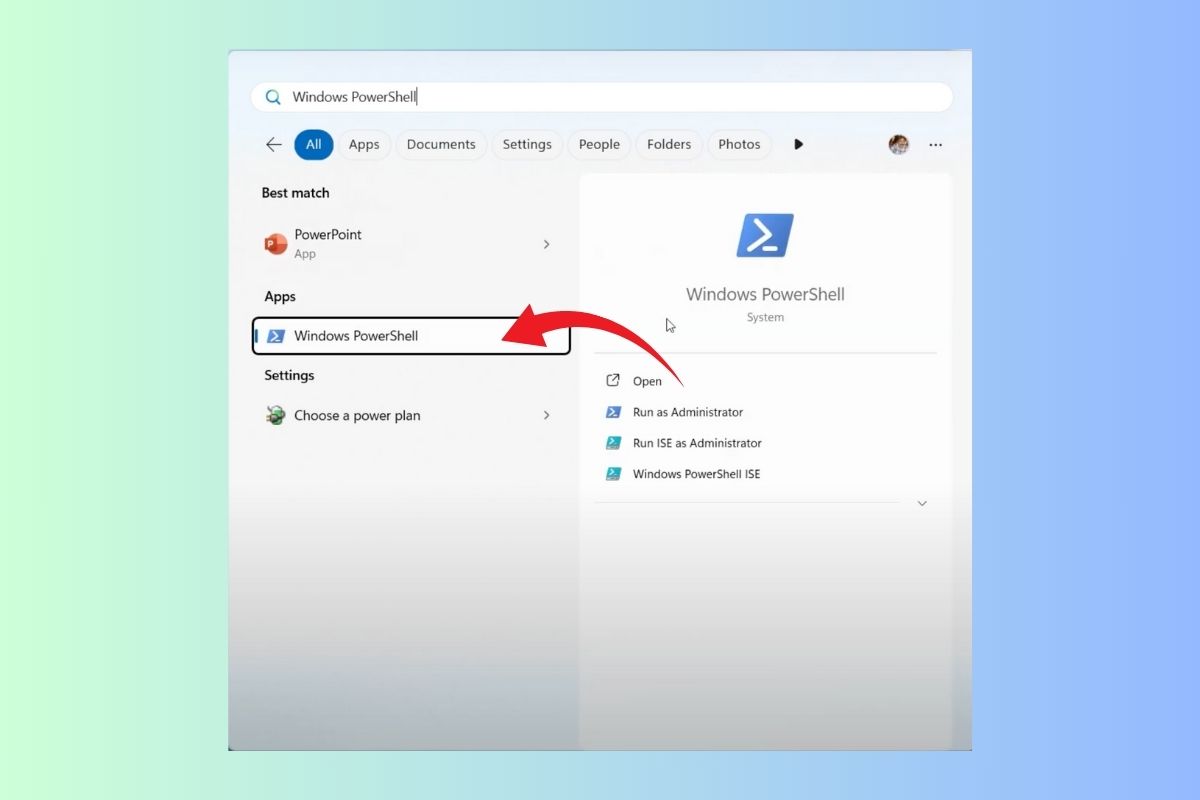The width and height of the screenshot is (1200, 800).
Task: Select the Apps filter tab
Action: [x=364, y=144]
